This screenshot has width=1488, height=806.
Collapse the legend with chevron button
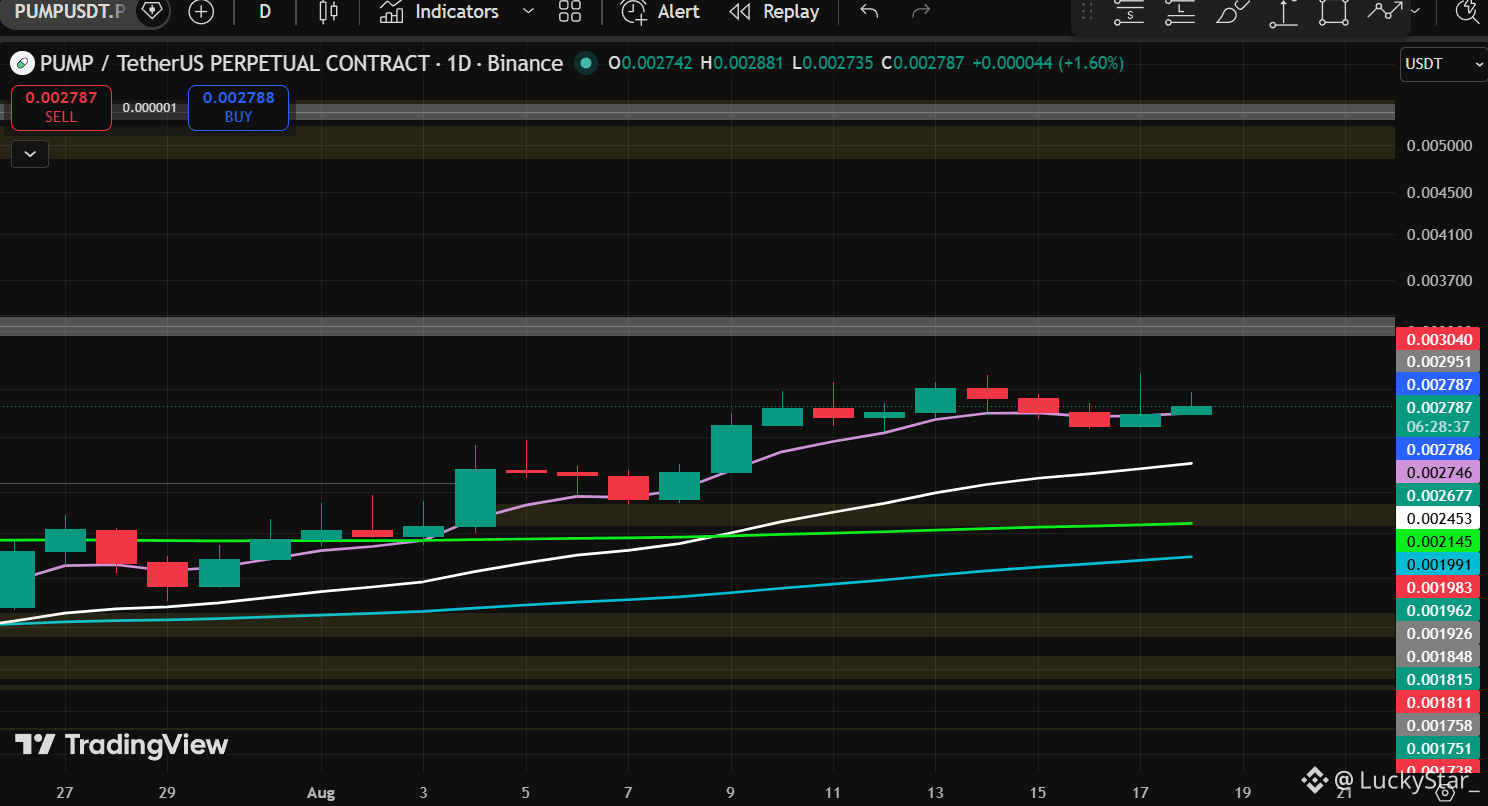[x=30, y=153]
